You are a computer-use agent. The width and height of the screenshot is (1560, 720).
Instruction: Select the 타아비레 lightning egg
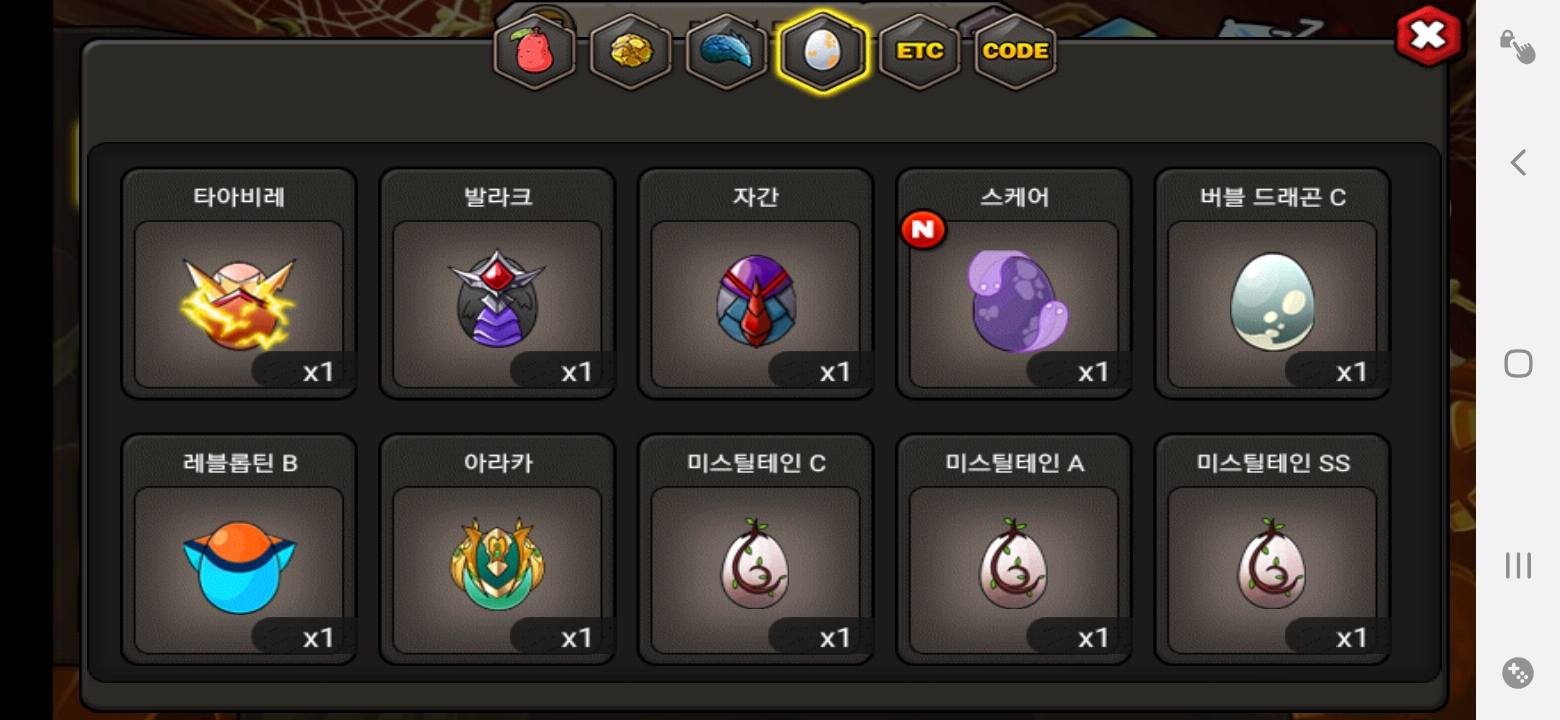coord(239,284)
